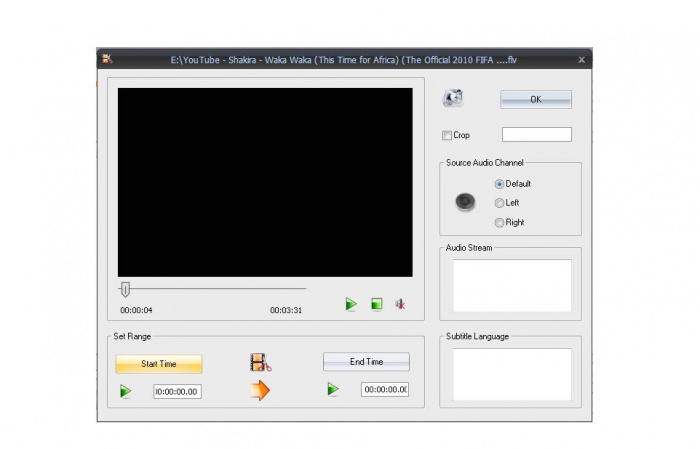This screenshot has width=700, height=449.
Task: Enable the Crop checkbox
Action: [446, 135]
